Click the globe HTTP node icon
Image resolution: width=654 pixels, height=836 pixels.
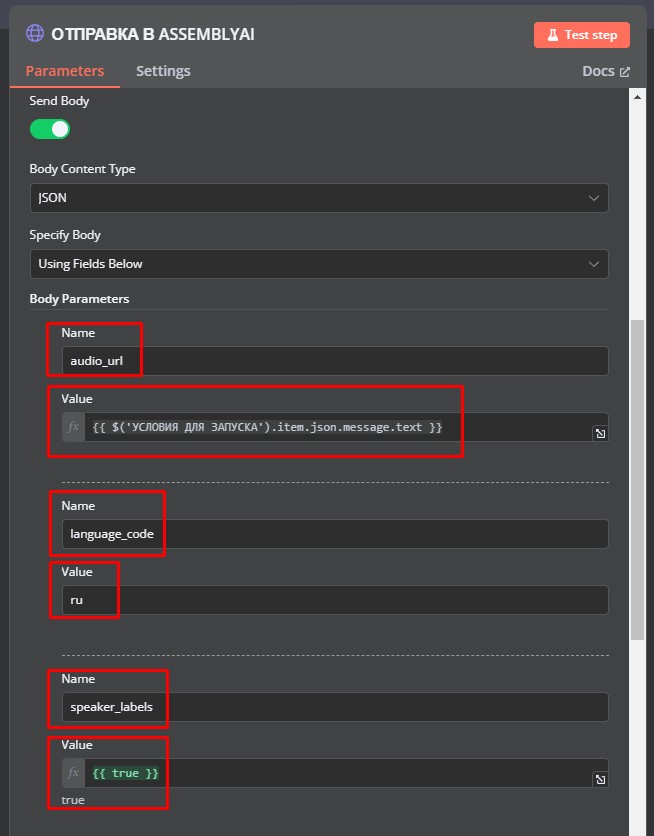pos(35,34)
